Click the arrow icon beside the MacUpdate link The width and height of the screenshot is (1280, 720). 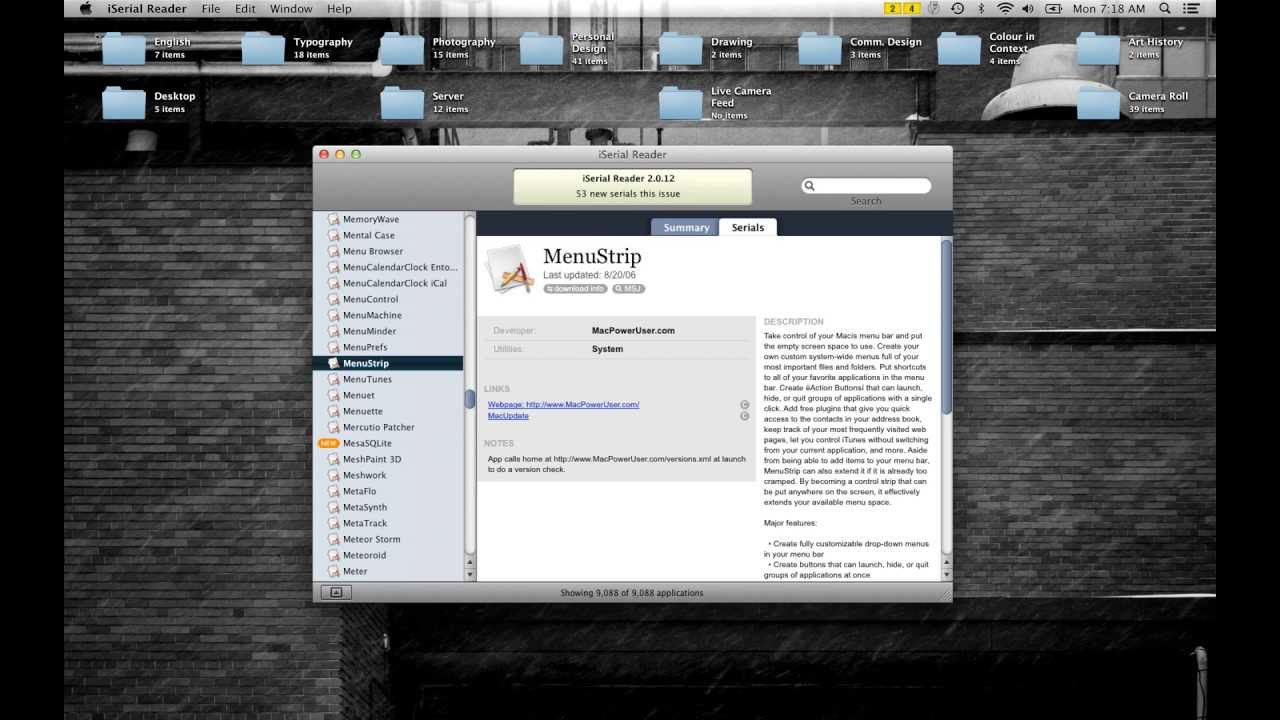[x=744, y=416]
